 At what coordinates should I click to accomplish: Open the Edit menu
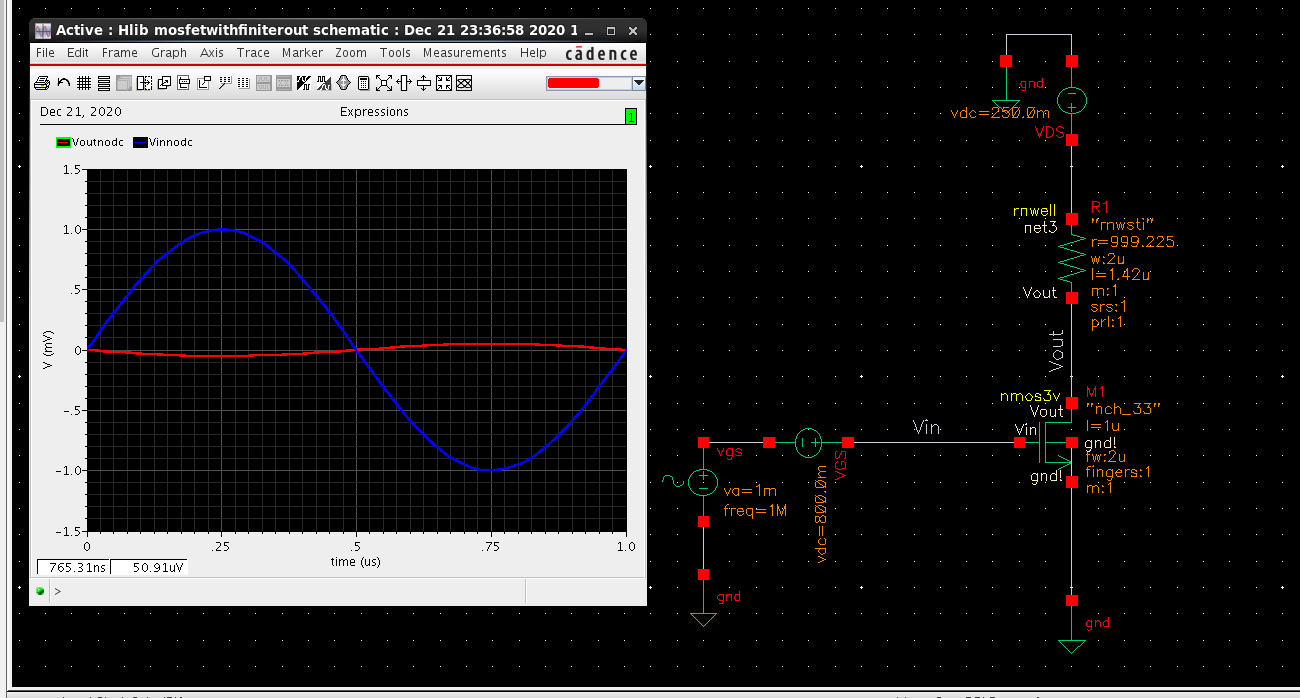pyautogui.click(x=78, y=53)
